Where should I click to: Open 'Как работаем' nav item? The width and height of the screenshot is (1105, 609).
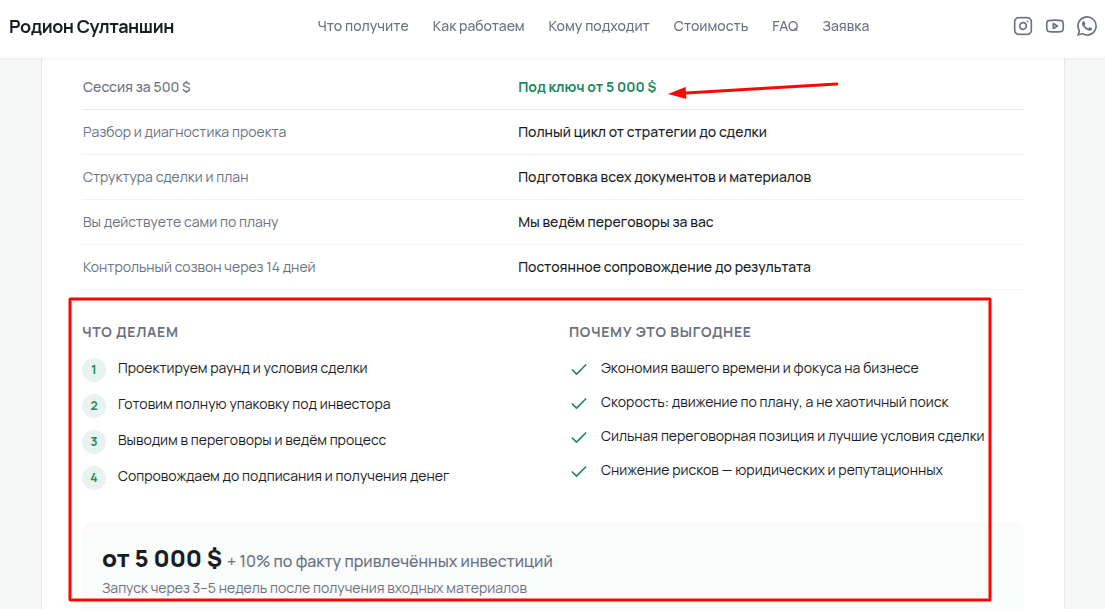click(479, 26)
